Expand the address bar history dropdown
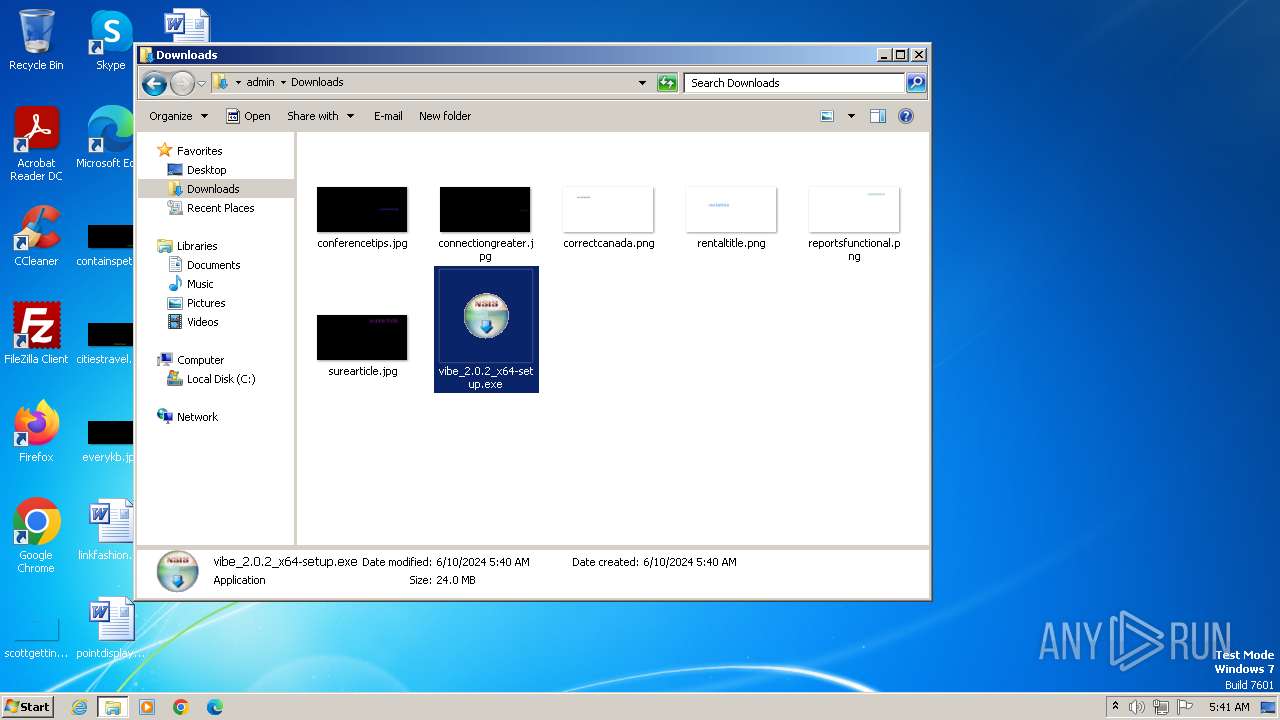The width and height of the screenshot is (1280, 720). pos(642,83)
